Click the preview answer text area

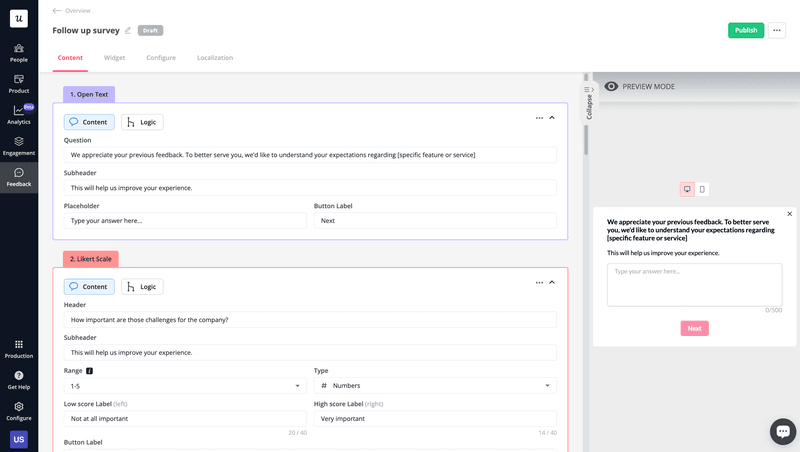[x=694, y=285]
